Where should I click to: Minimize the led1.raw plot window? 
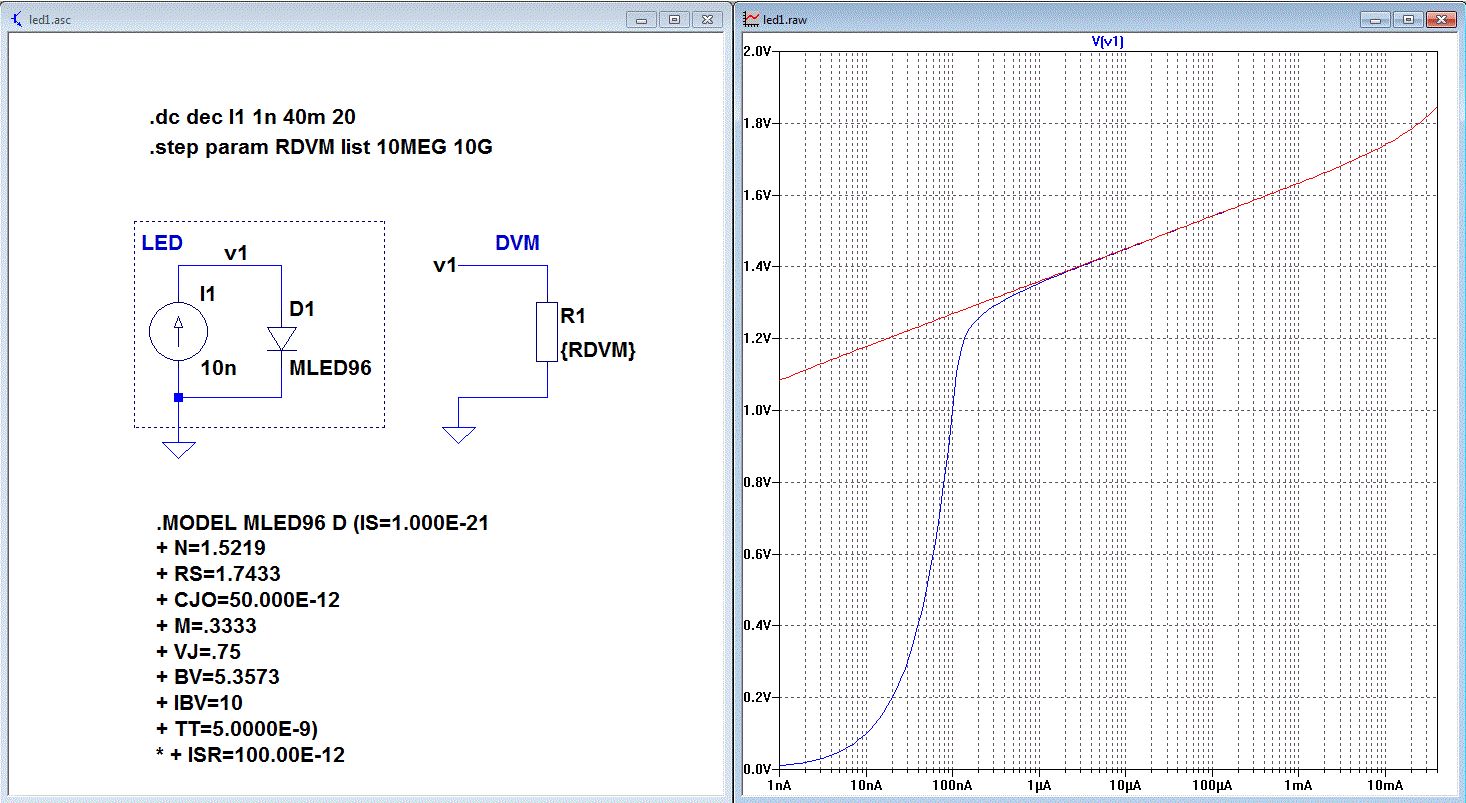[1376, 19]
